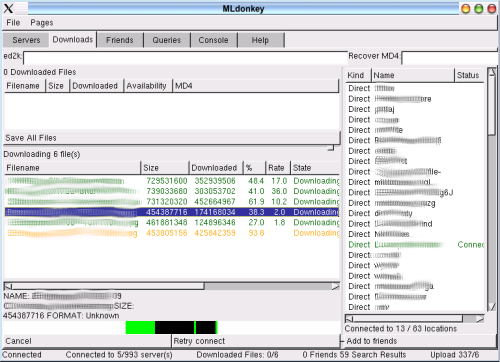The width and height of the screenshot is (500, 362).
Task: Click the scroll-left arrow of downloads scrollbar
Action: click(x=8, y=286)
